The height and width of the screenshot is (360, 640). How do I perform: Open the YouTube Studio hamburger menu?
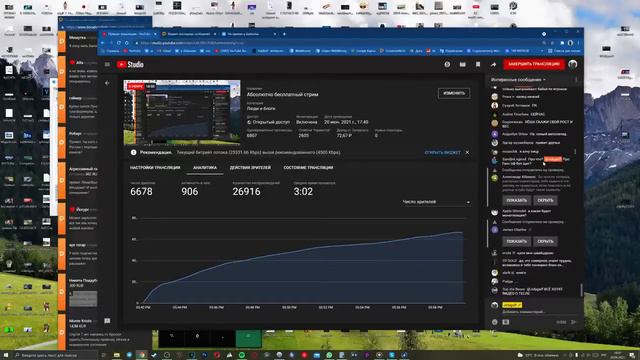107,64
